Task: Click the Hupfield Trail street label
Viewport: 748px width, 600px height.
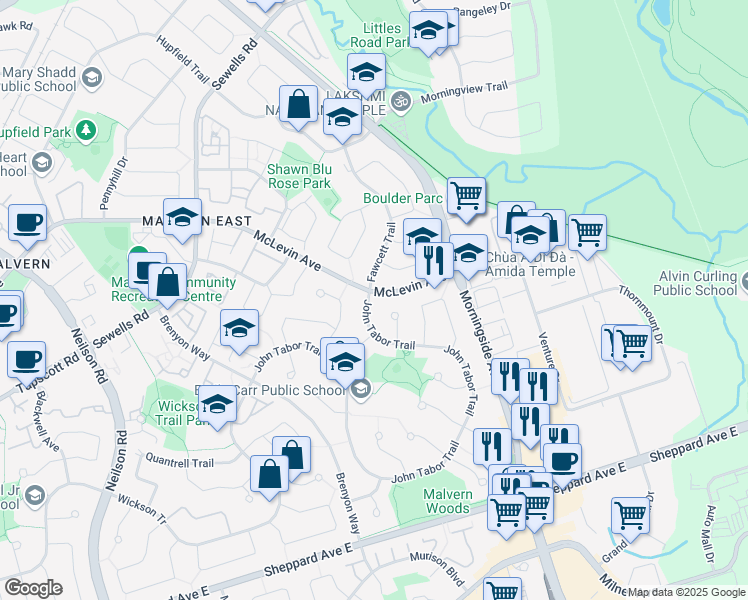Action: 183,60
